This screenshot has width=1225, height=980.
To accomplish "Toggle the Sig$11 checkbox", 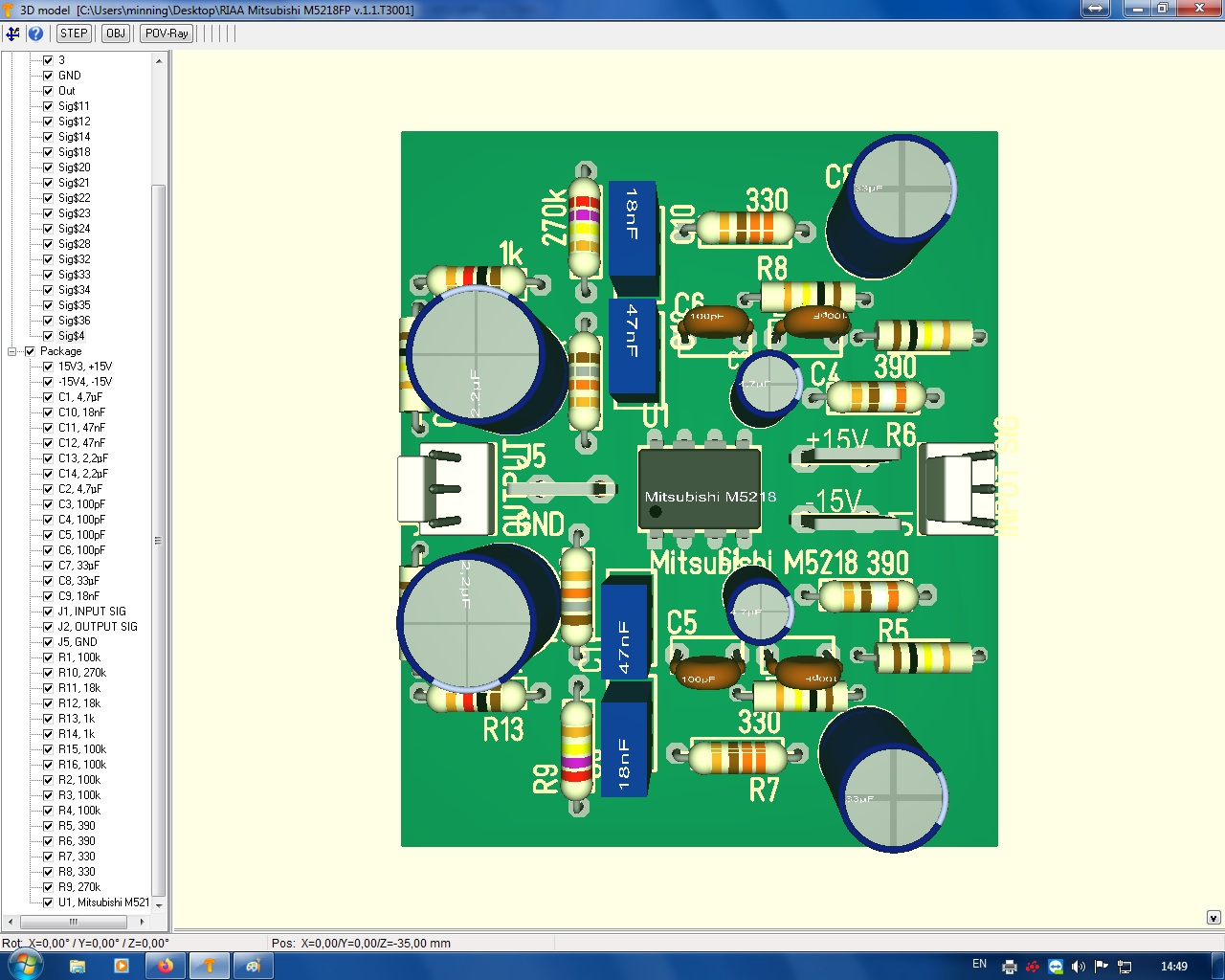I will (x=48, y=106).
